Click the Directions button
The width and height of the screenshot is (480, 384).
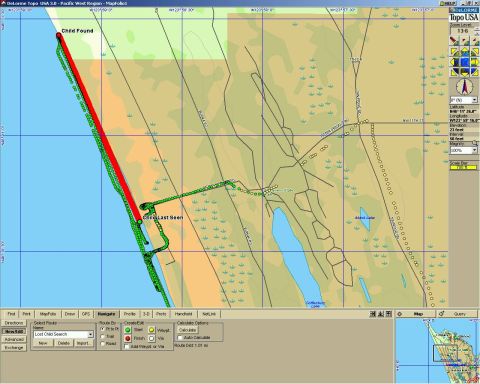coord(14,323)
